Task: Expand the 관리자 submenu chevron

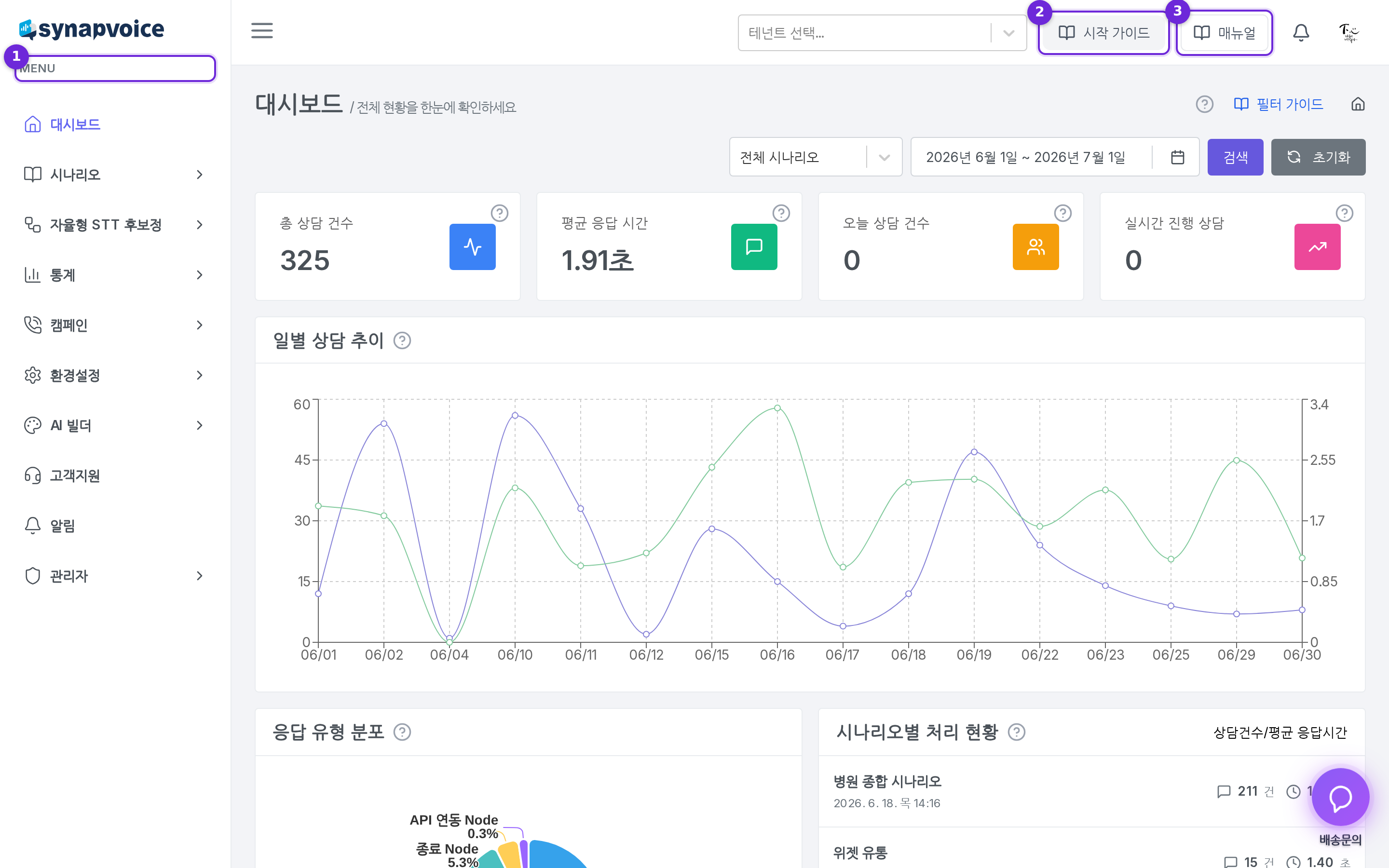Action: (200, 576)
